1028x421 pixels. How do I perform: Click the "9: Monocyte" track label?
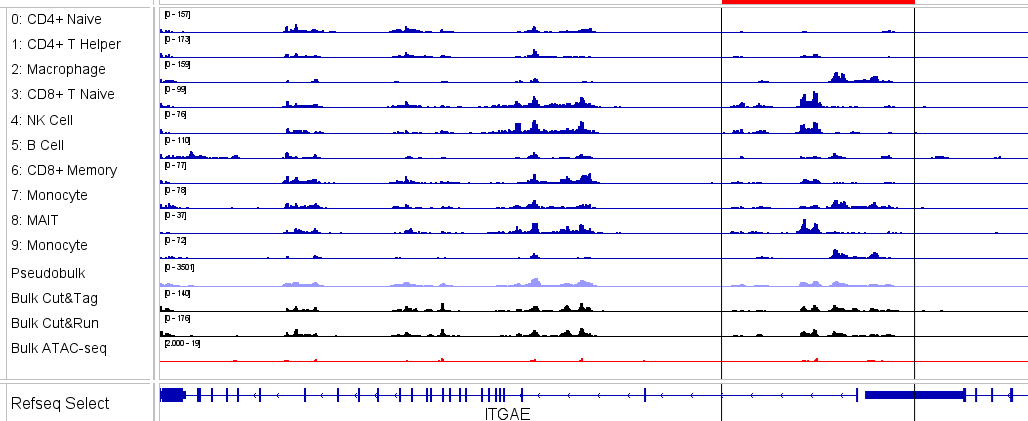click(49, 245)
